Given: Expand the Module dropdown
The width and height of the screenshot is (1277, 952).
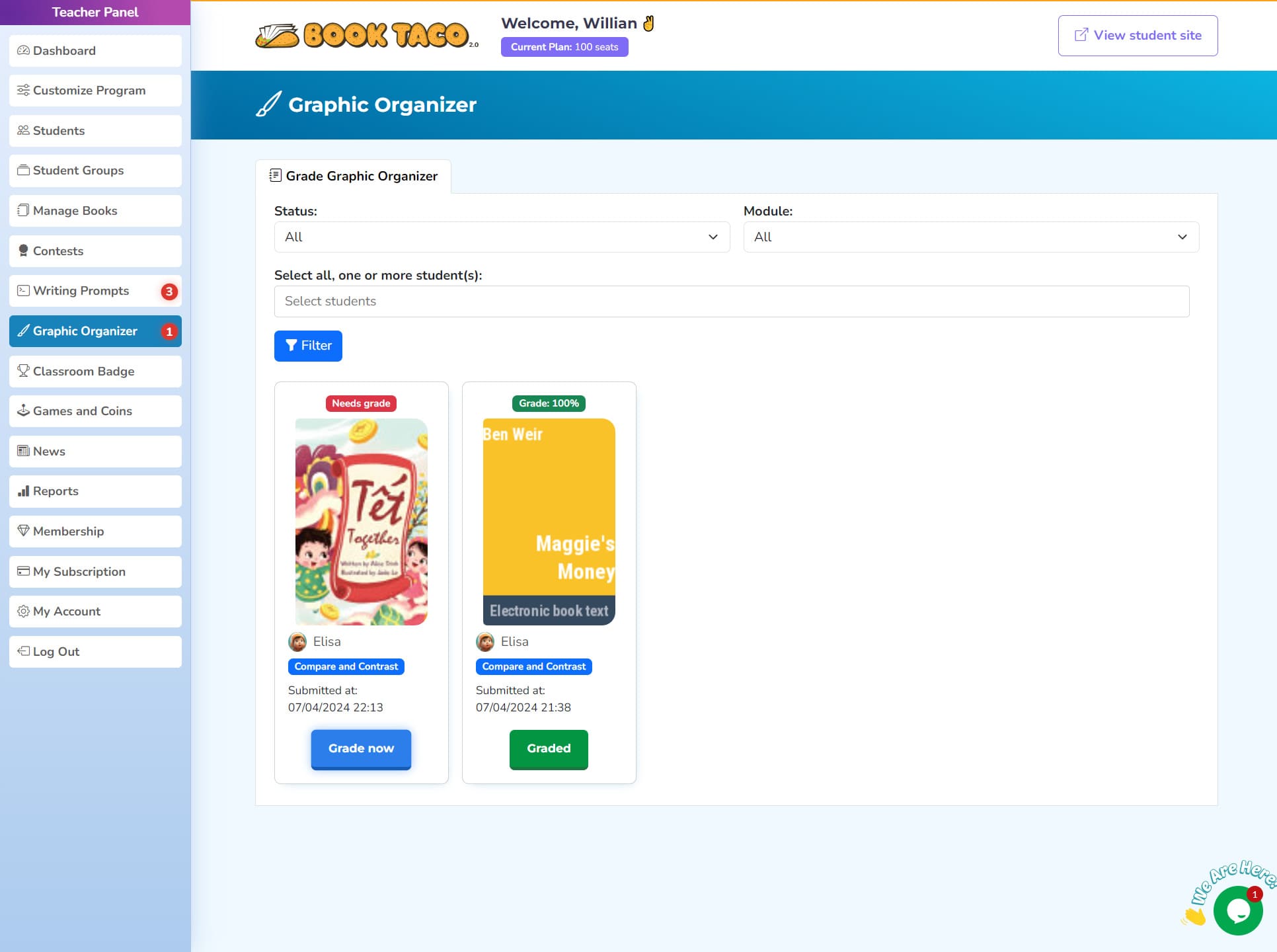Looking at the screenshot, I should click(970, 237).
